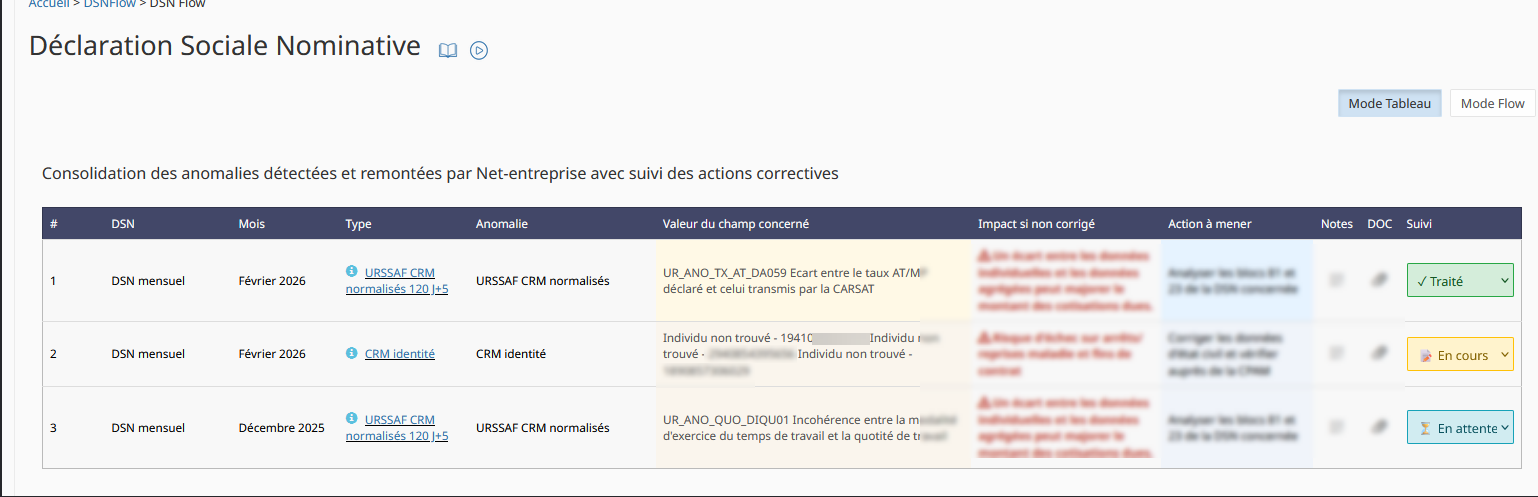Screen dimensions: 1538x497
Task: Open the notes icon for row 3
Action: tap(1336, 427)
